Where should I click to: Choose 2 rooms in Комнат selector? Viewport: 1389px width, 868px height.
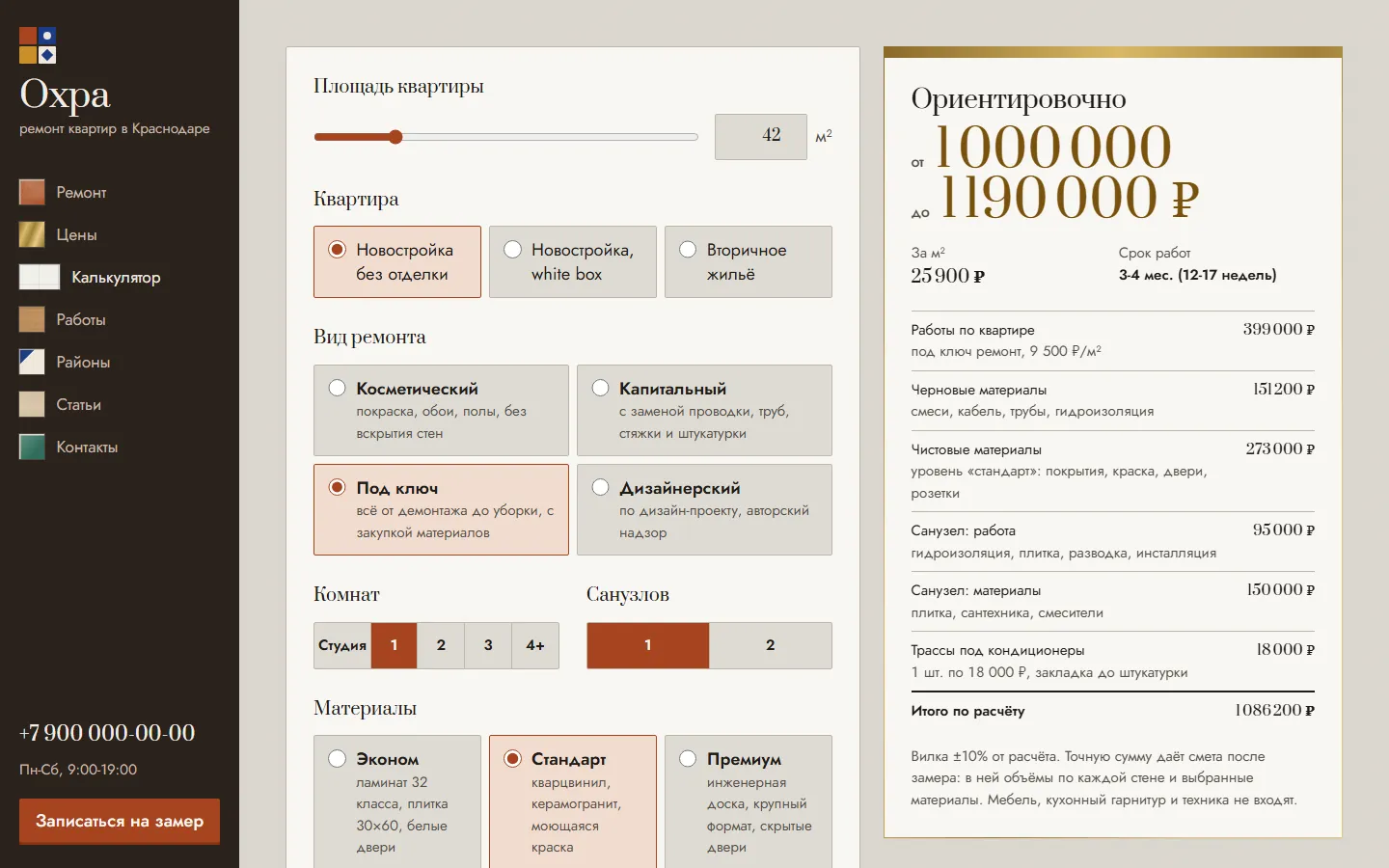(441, 645)
